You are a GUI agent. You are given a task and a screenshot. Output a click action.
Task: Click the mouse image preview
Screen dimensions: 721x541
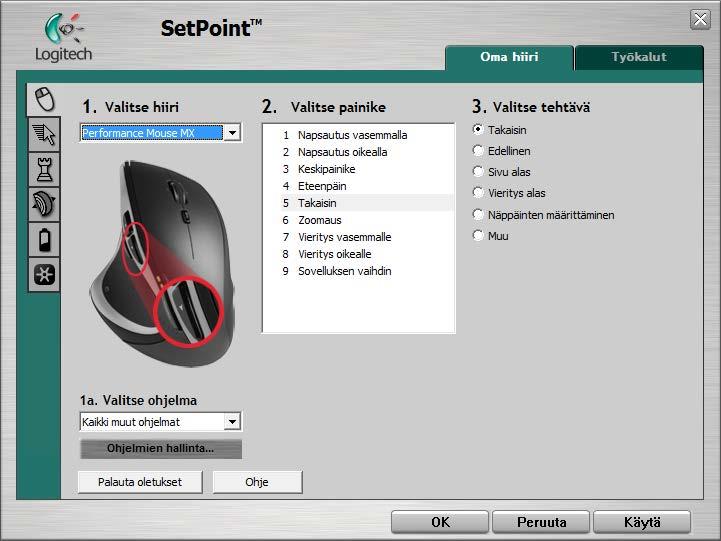click(162, 263)
